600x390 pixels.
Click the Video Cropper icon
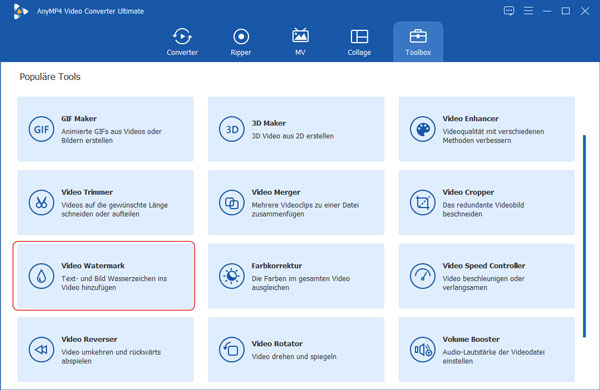(422, 202)
